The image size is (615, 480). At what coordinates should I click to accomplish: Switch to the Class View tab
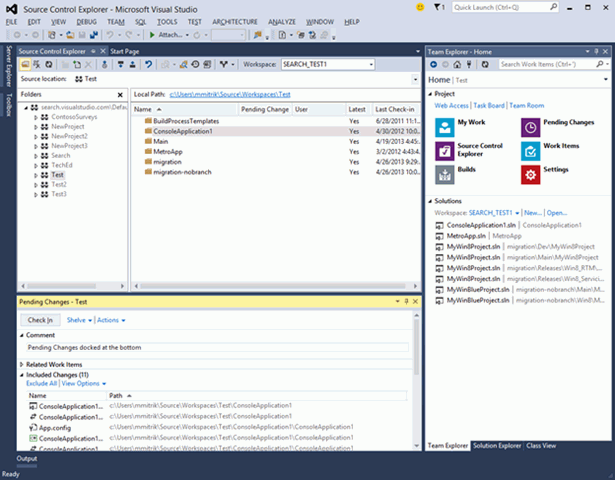(x=541, y=445)
